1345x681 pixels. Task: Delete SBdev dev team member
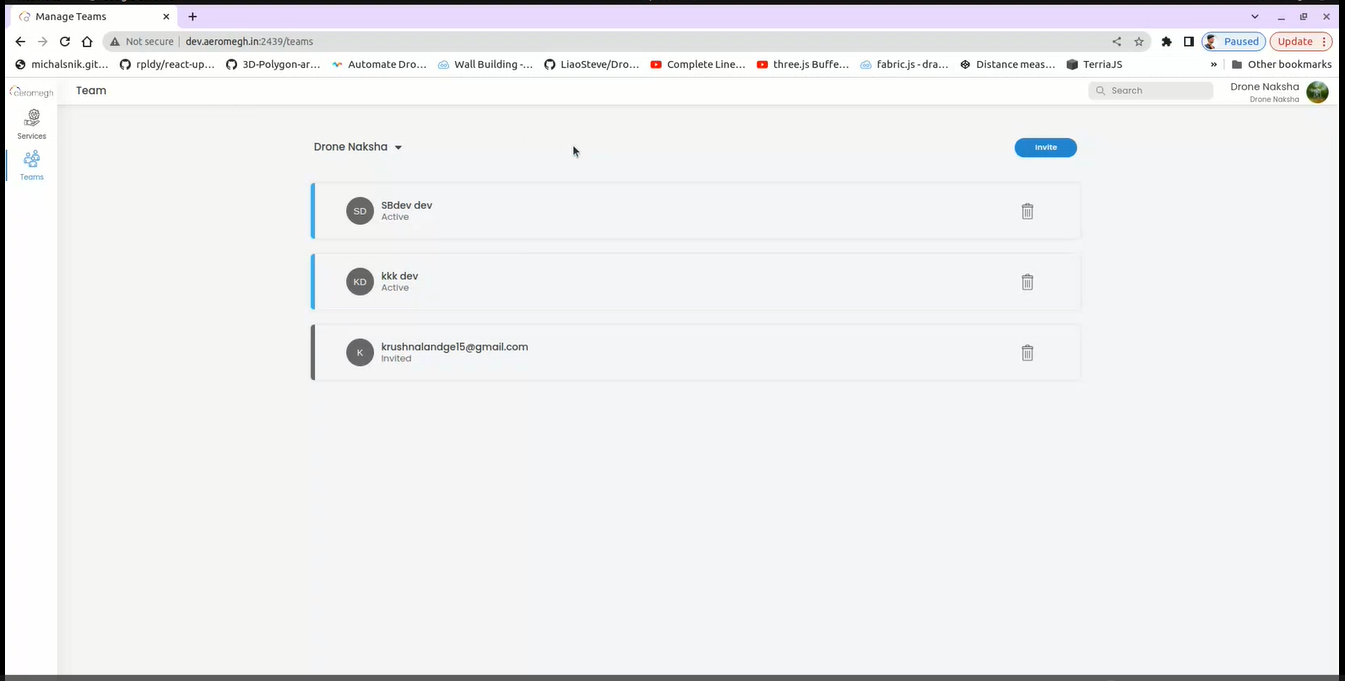(1027, 211)
